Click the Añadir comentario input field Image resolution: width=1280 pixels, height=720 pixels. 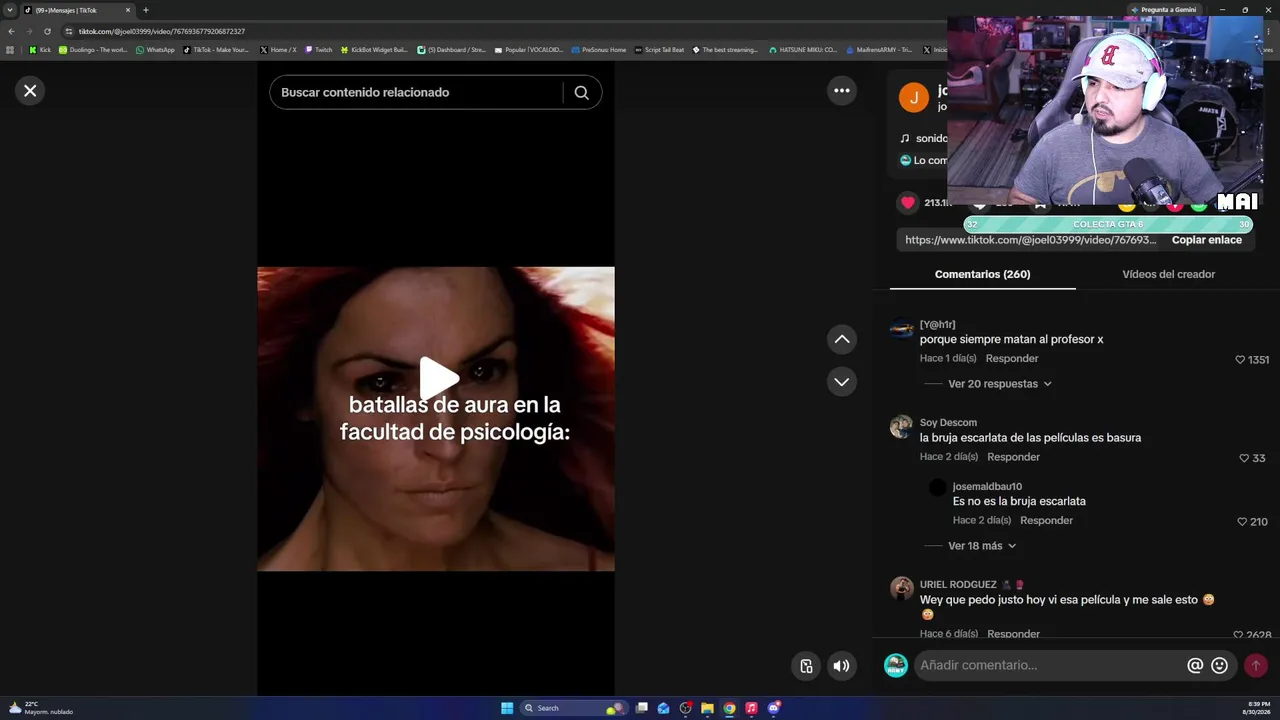coord(1048,665)
